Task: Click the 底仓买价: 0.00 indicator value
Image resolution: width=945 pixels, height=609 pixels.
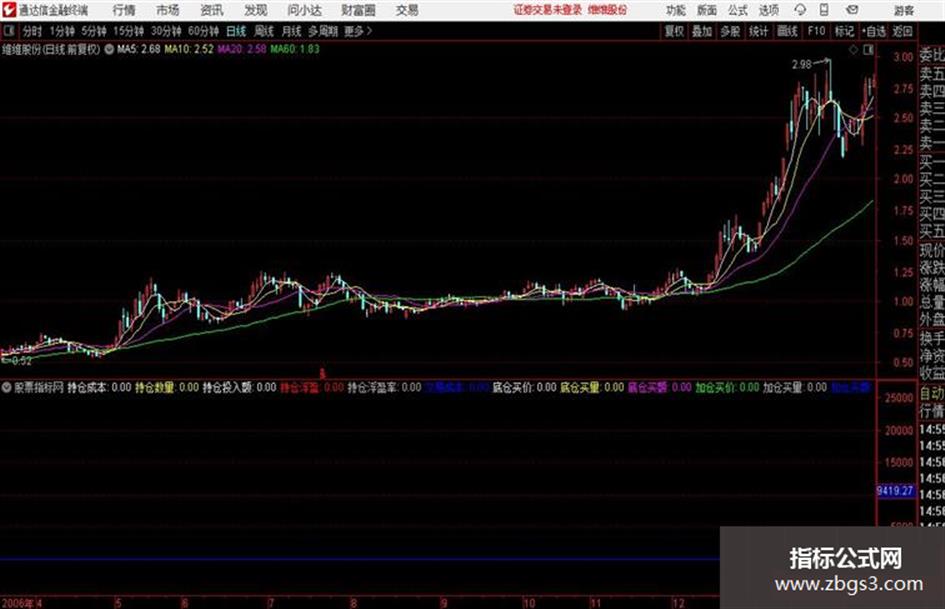Action: (x=524, y=387)
